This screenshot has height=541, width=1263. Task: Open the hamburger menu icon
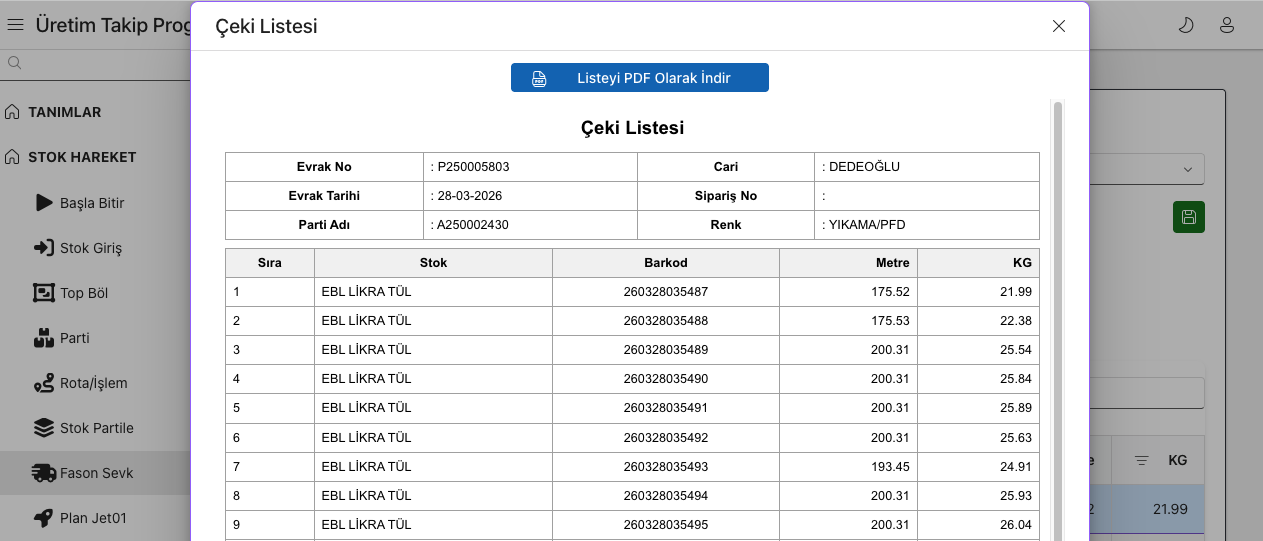coord(15,25)
